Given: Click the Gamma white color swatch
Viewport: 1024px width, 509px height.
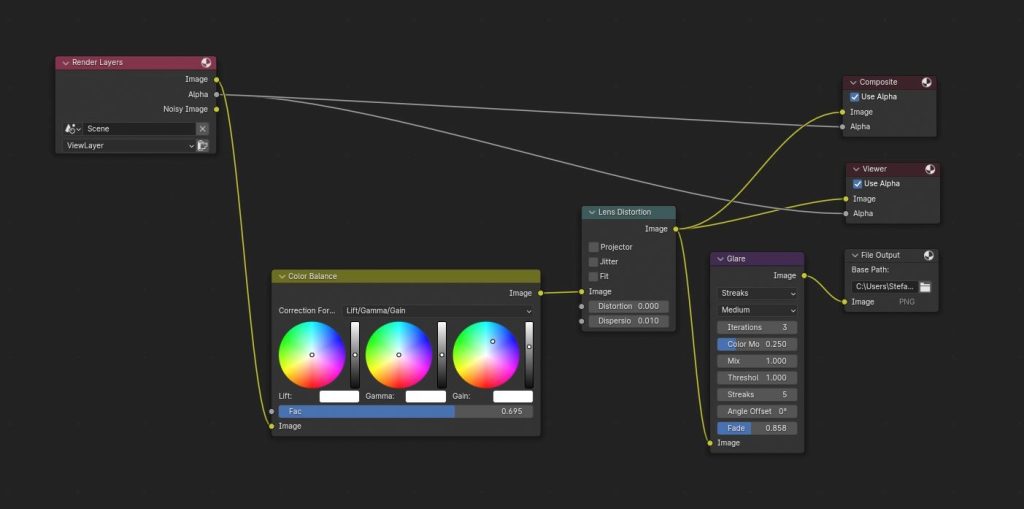Looking at the screenshot, I should pyautogui.click(x=426, y=397).
